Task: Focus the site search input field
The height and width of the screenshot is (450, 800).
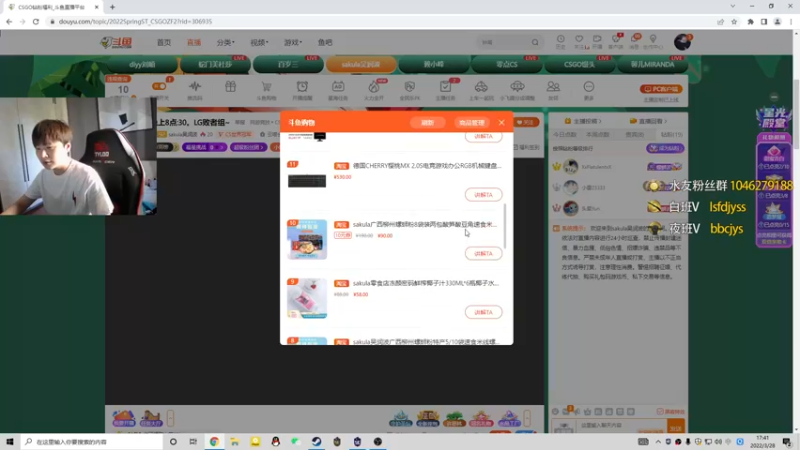Action: 504,42
